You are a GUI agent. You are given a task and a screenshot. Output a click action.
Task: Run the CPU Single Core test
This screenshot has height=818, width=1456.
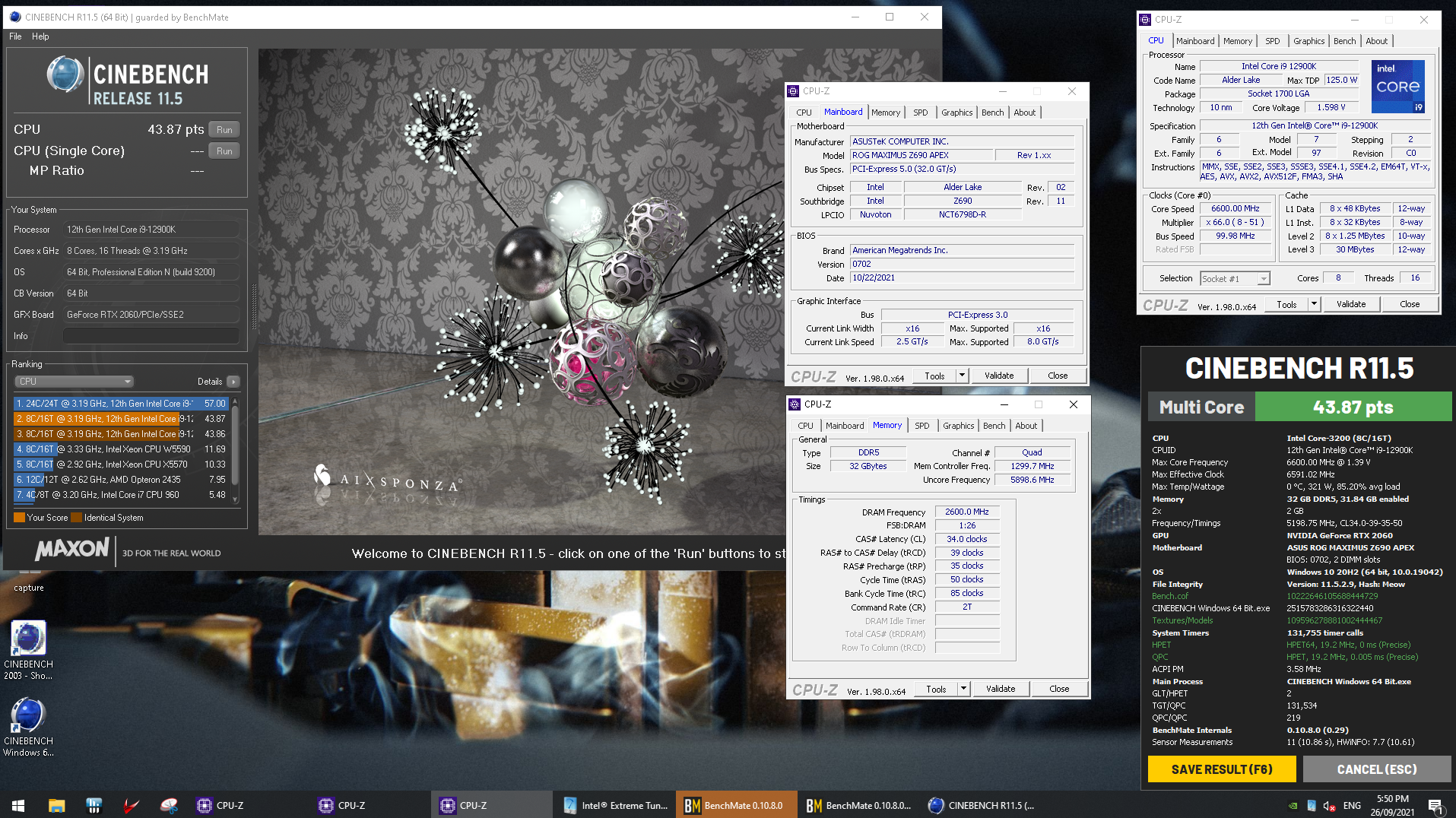tap(224, 151)
